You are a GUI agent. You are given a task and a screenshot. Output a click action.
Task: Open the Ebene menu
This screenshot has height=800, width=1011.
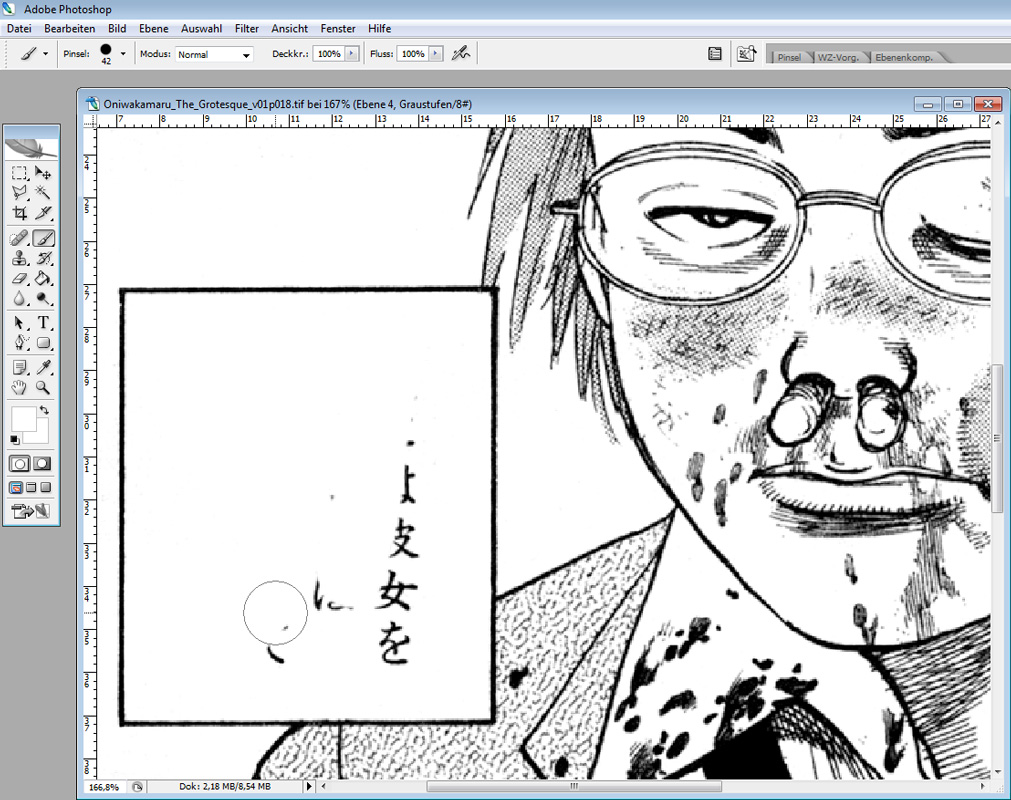click(x=153, y=28)
